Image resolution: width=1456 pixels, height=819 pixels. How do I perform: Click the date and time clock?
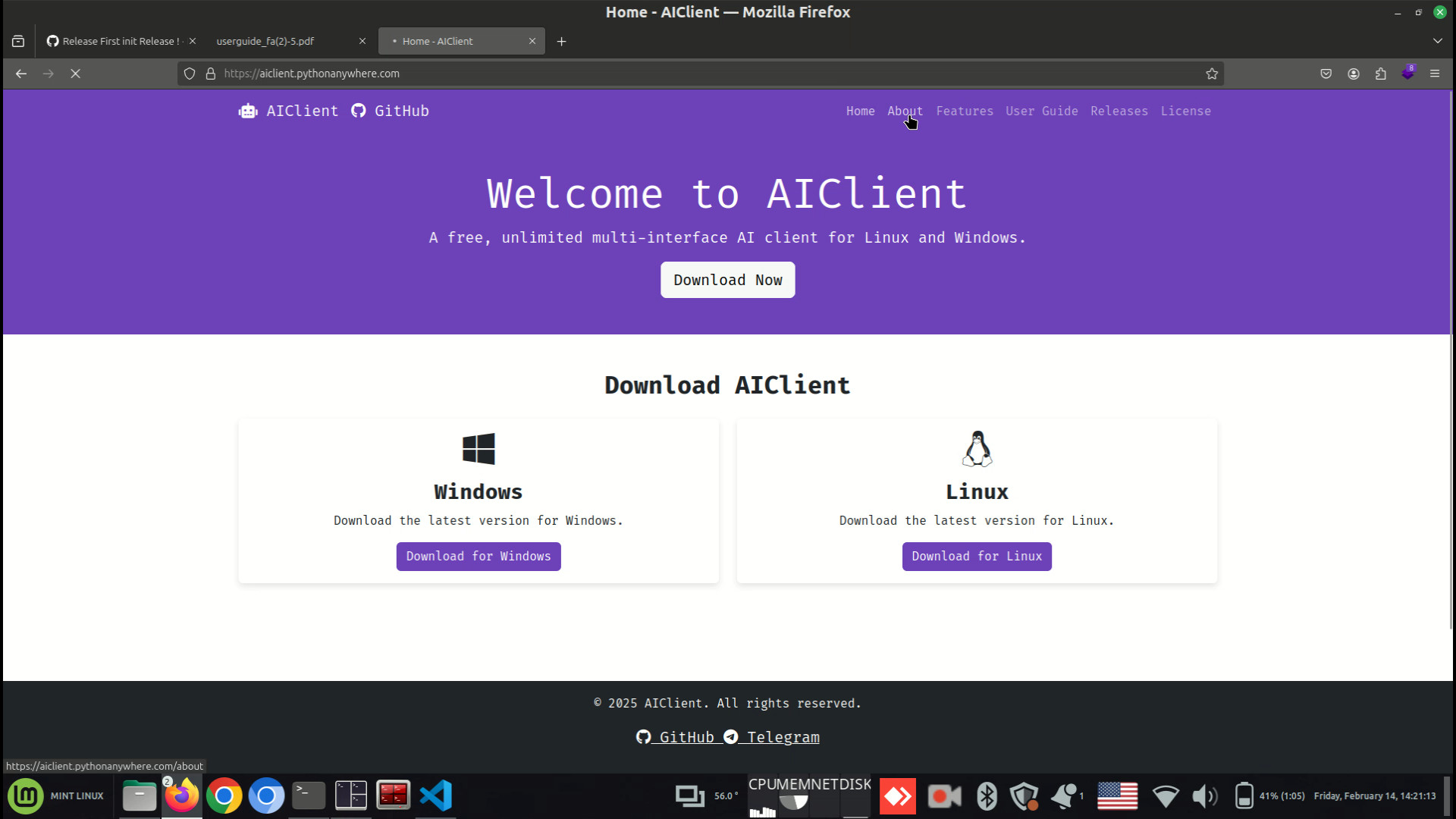click(1375, 796)
